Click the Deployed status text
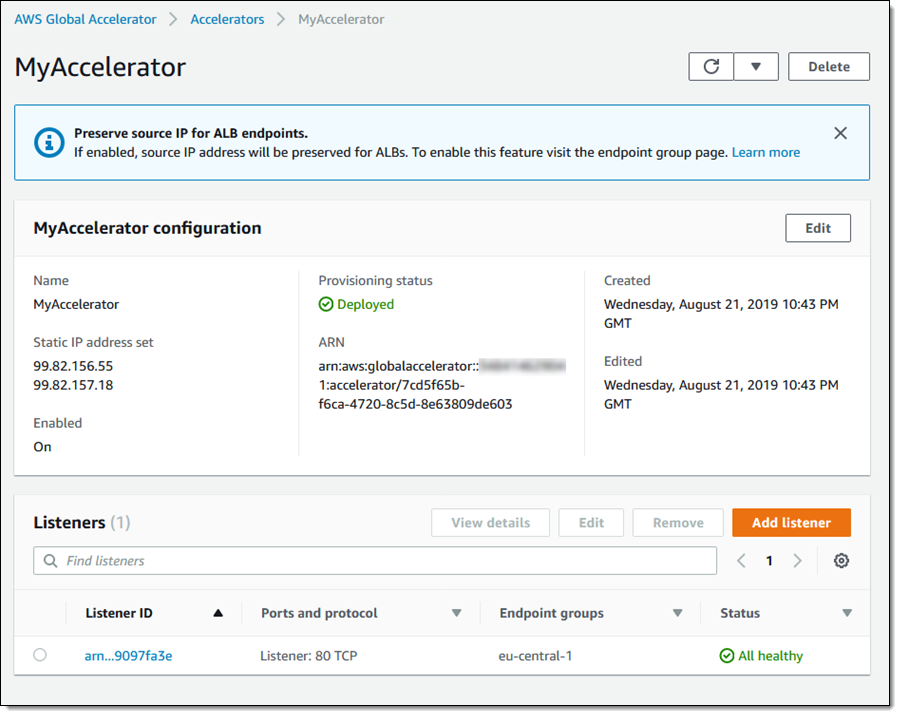This screenshot has height=716, width=900. tap(365, 304)
